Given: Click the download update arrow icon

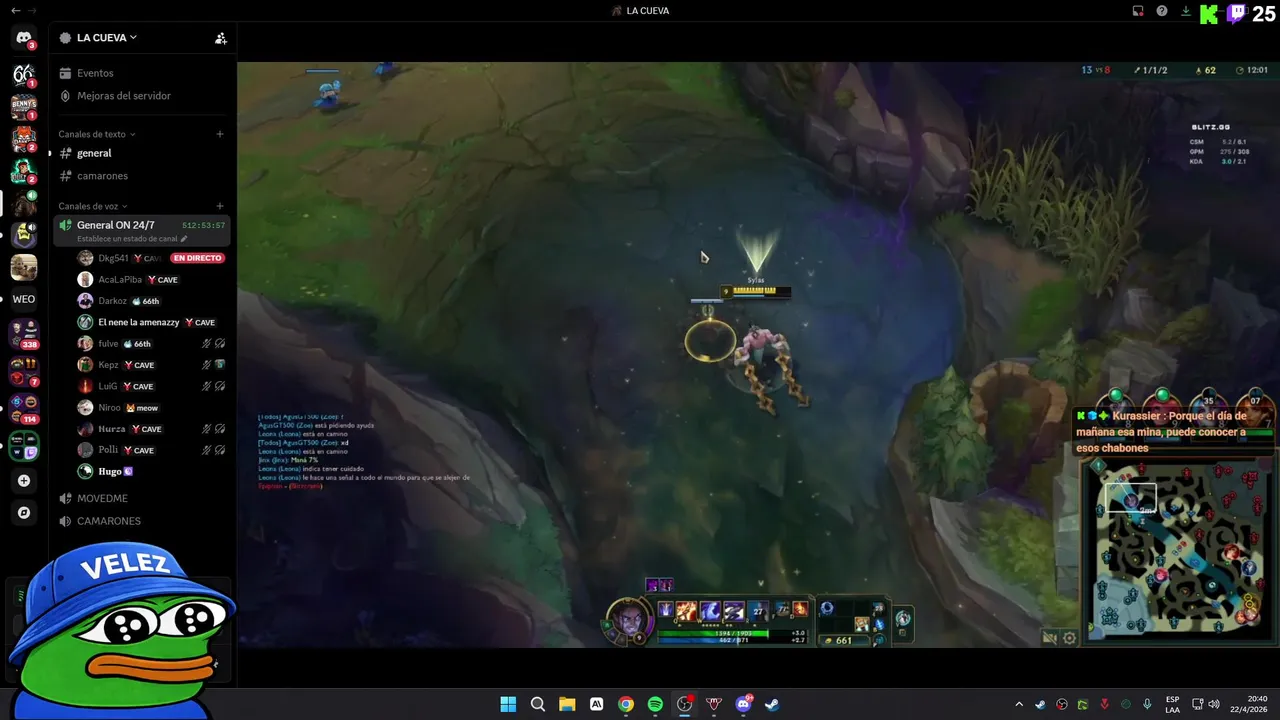Looking at the screenshot, I should tap(1186, 11).
